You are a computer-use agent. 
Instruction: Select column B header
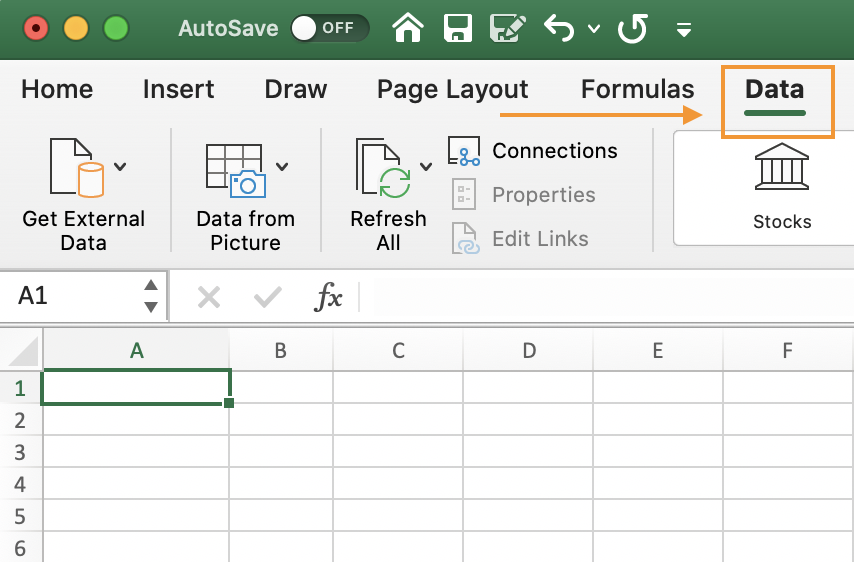(280, 351)
